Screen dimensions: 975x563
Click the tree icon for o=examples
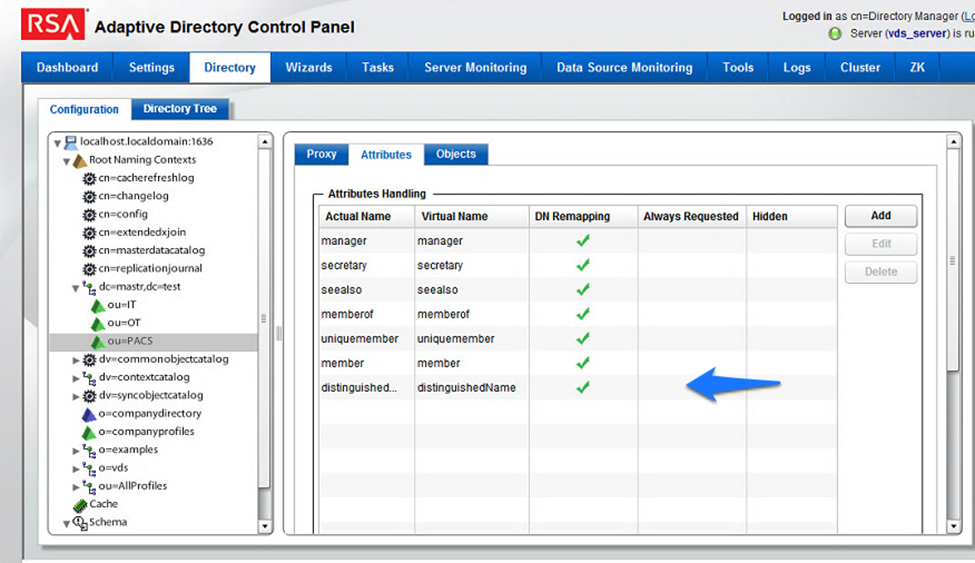click(90, 450)
